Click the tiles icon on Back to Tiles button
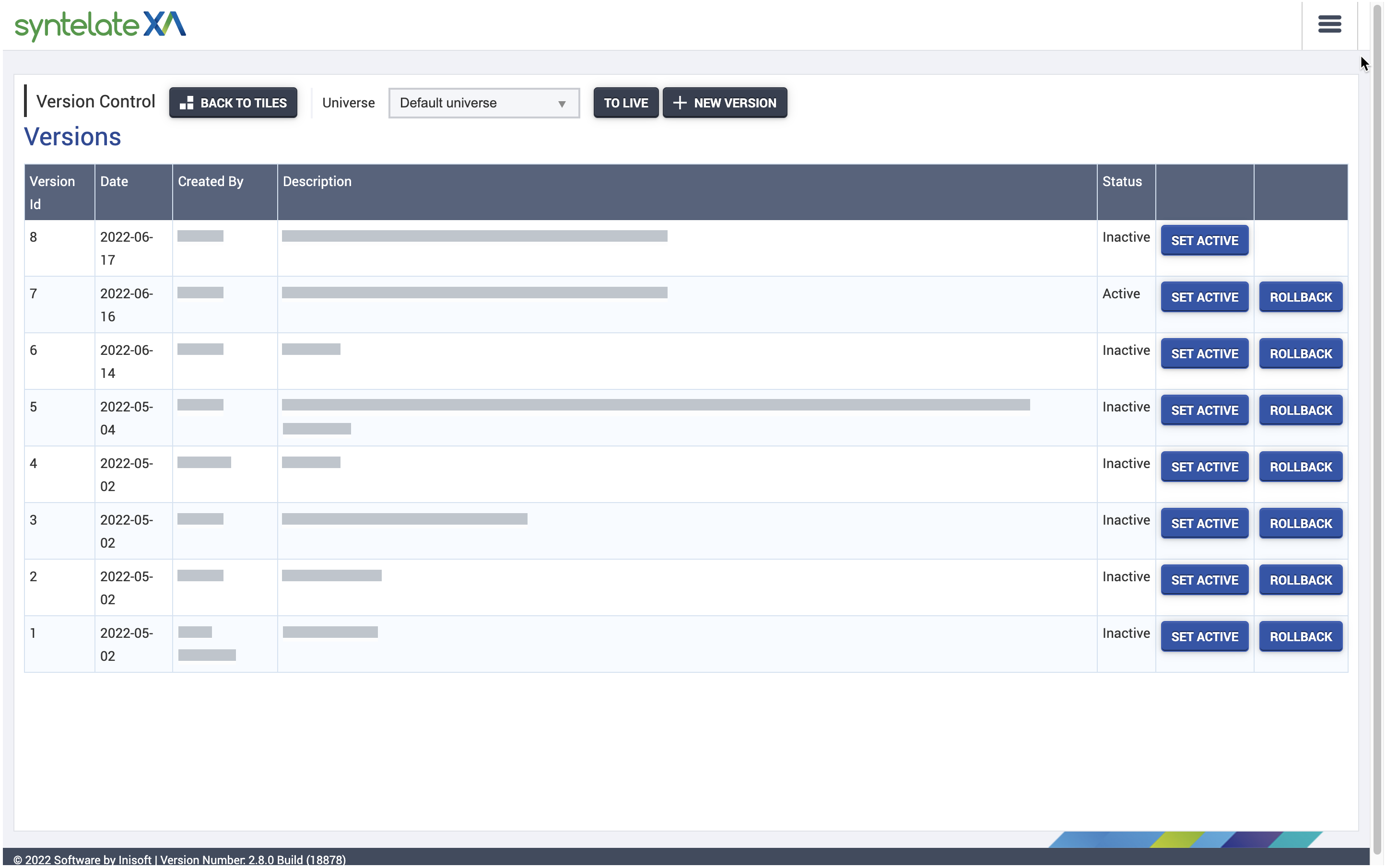Viewport: 1386px width, 868px height. [187, 103]
